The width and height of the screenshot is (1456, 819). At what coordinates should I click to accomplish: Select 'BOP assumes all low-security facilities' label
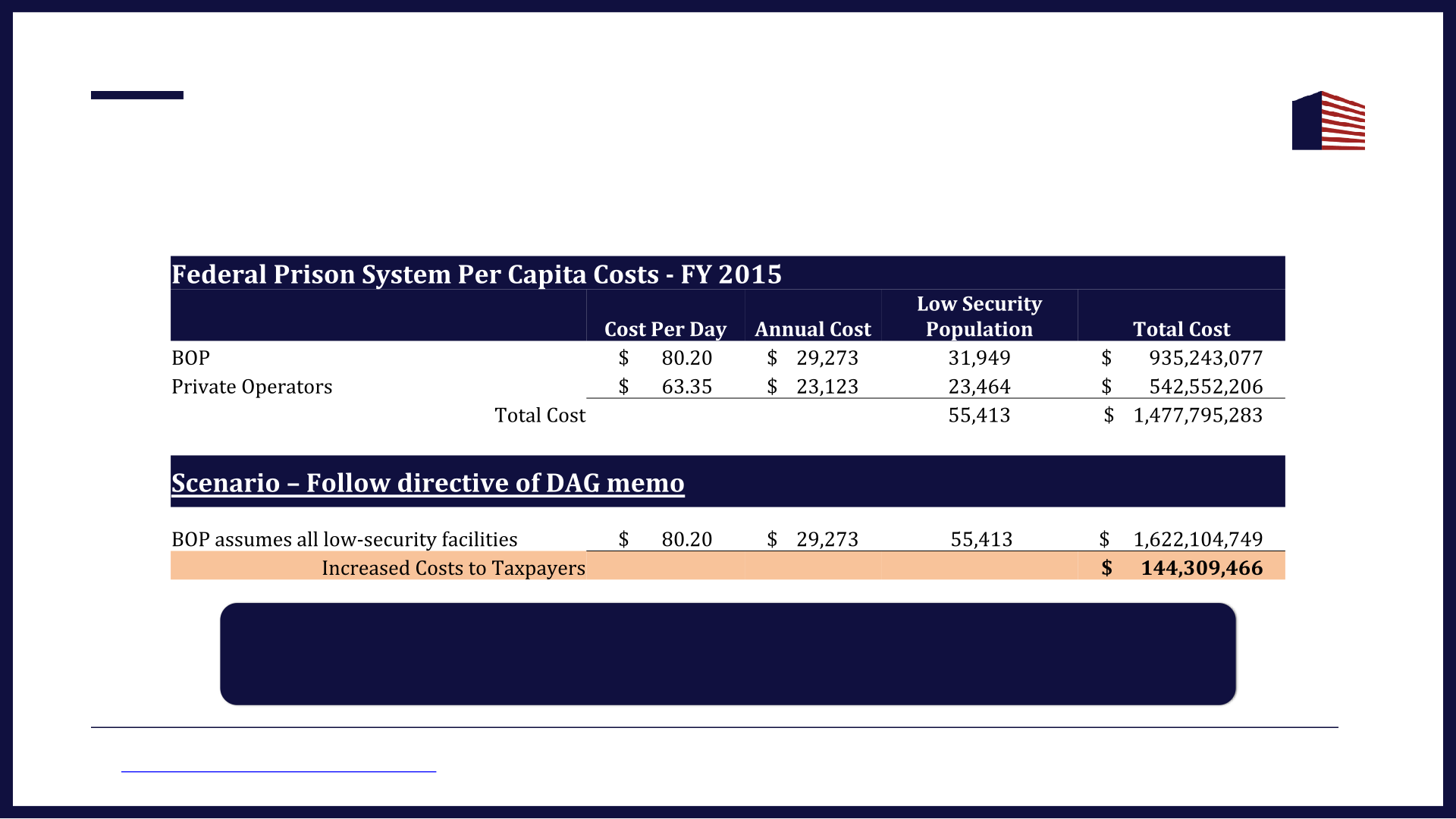(344, 539)
